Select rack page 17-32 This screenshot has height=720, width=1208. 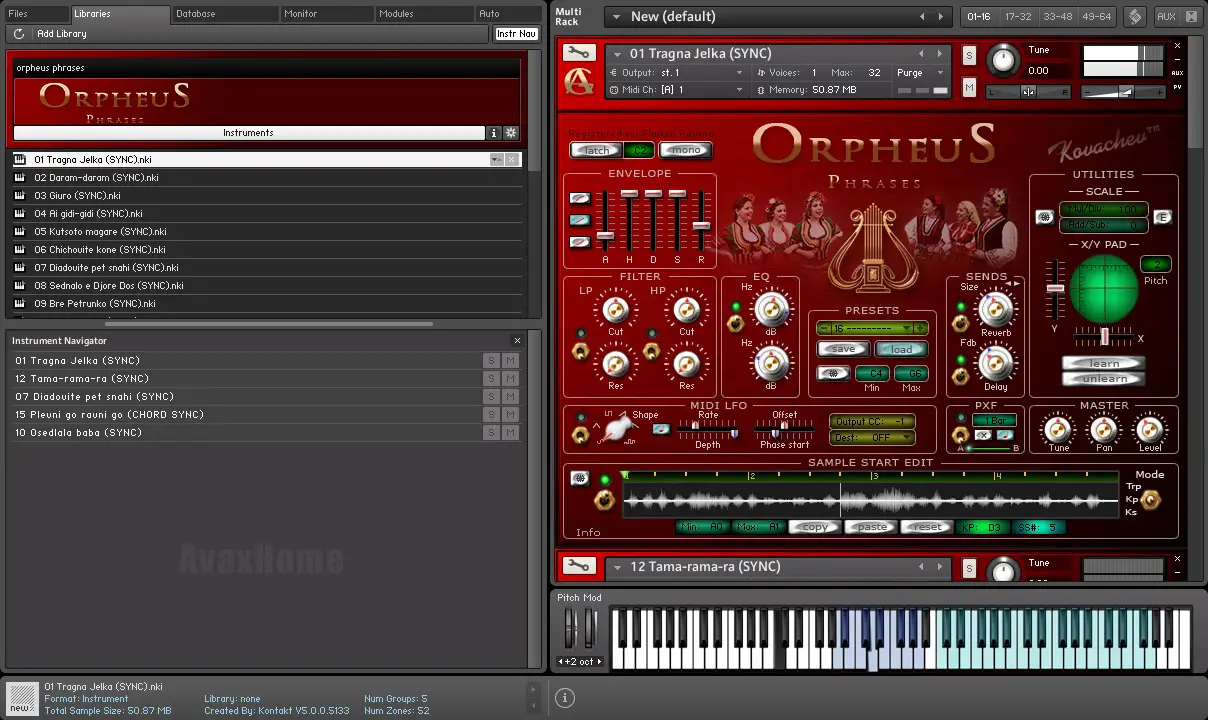1018,17
